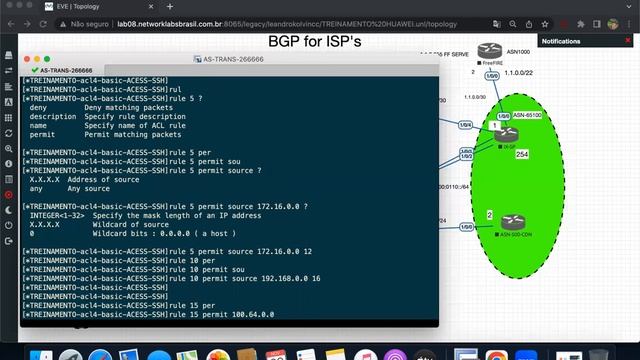640x360 pixels.
Task: Reload the page with the refresh icon
Action: coord(43,24)
